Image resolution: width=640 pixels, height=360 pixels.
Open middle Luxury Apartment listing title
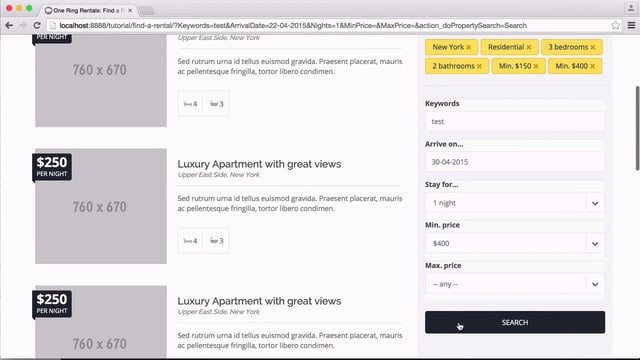coord(259,164)
